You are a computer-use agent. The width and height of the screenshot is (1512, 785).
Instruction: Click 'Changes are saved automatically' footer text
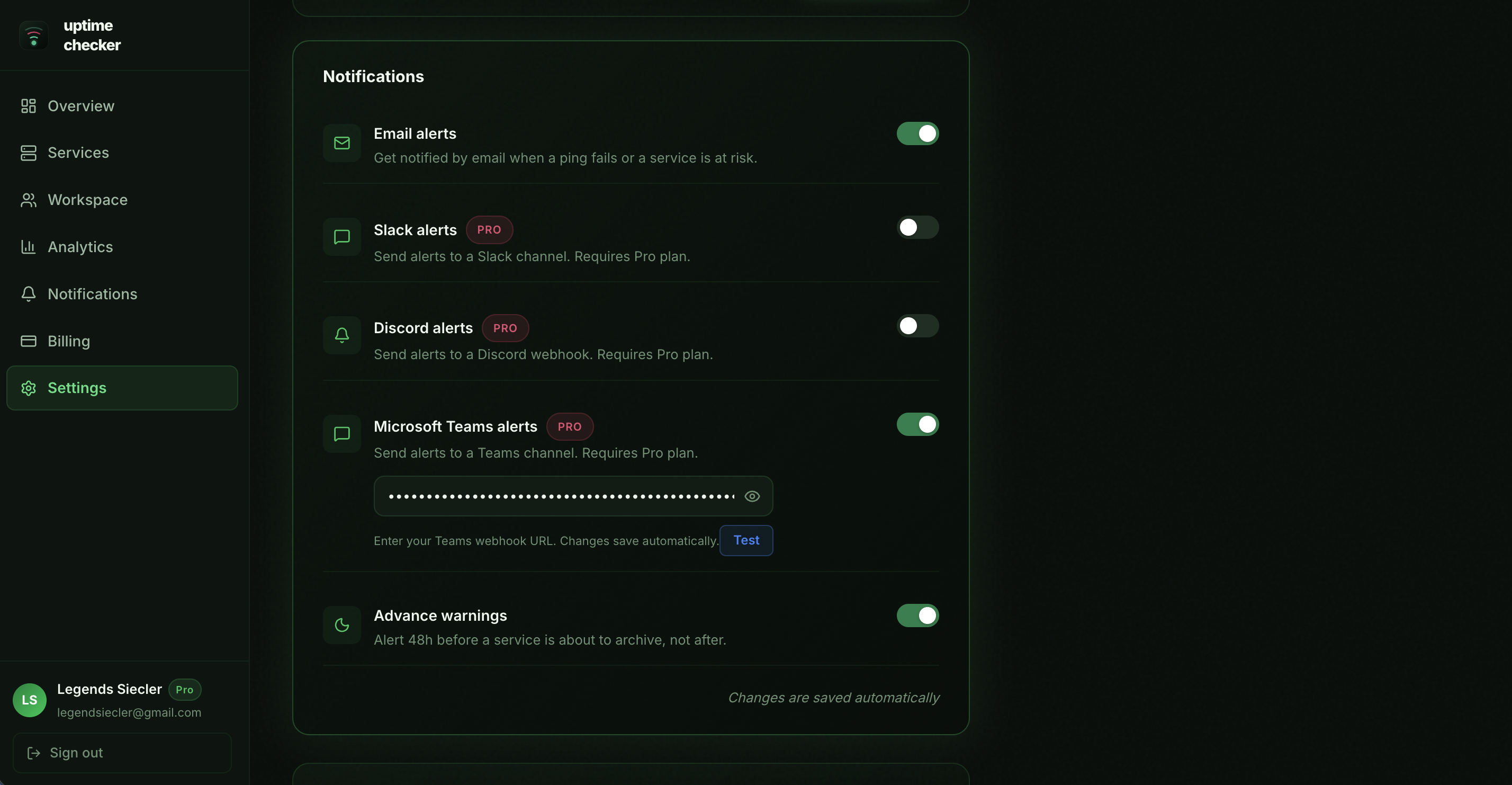click(x=833, y=698)
